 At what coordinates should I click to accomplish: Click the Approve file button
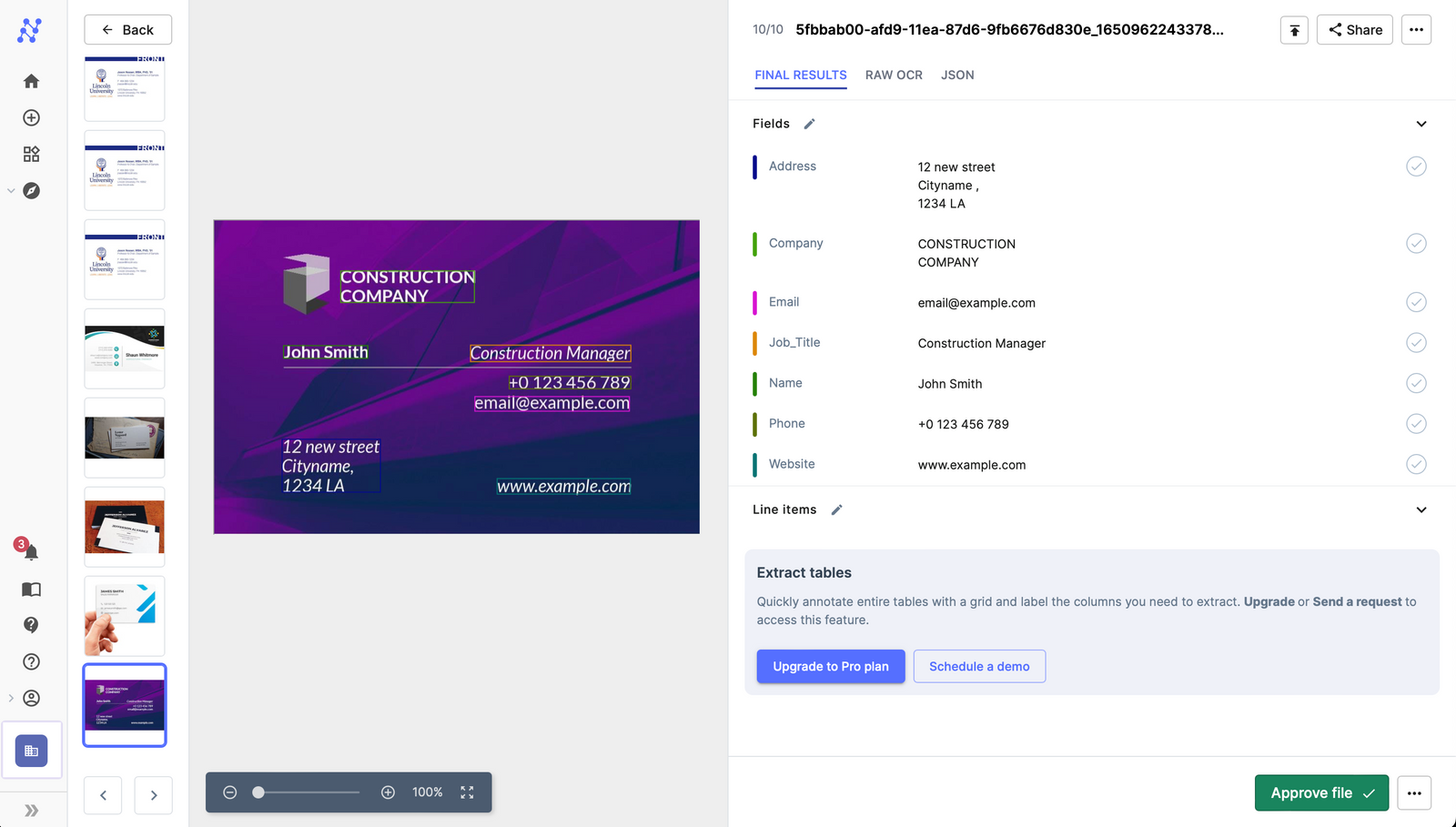[1320, 792]
